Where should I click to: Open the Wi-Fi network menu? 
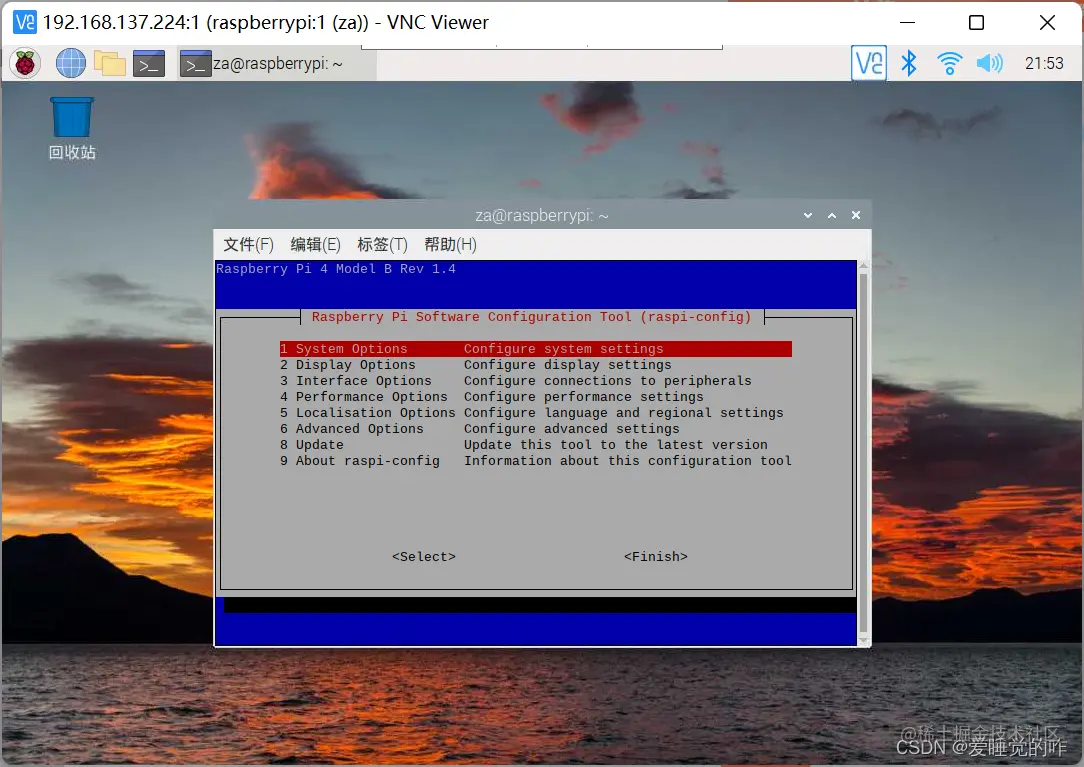click(x=949, y=64)
